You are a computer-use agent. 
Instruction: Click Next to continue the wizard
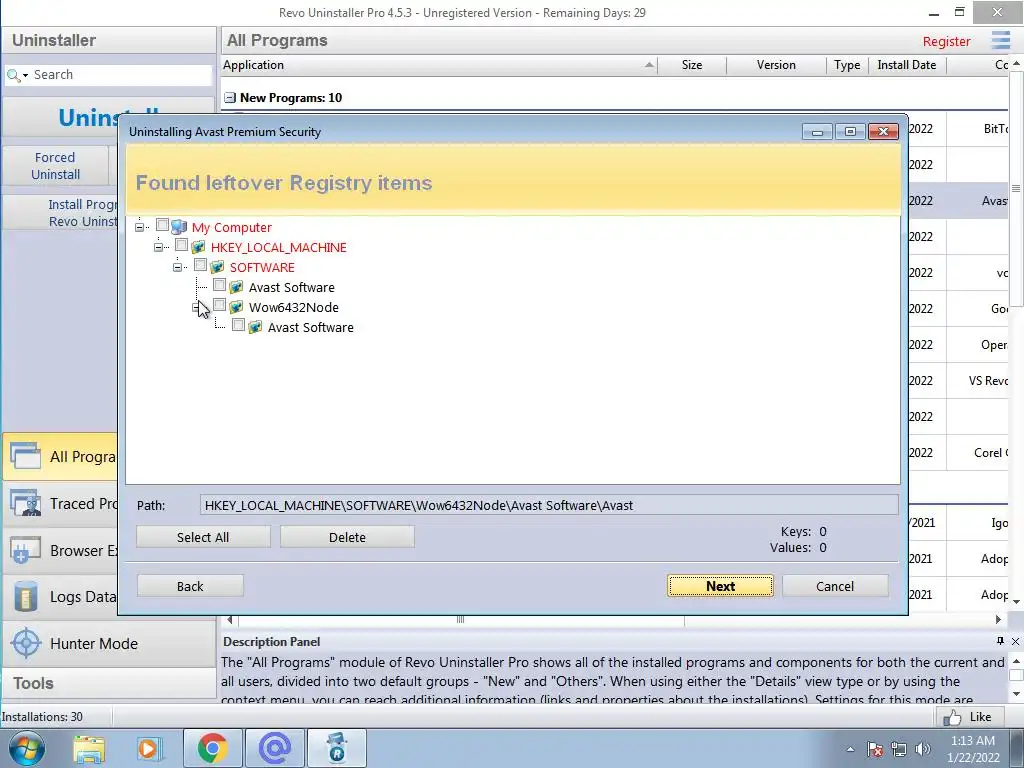pyautogui.click(x=720, y=586)
